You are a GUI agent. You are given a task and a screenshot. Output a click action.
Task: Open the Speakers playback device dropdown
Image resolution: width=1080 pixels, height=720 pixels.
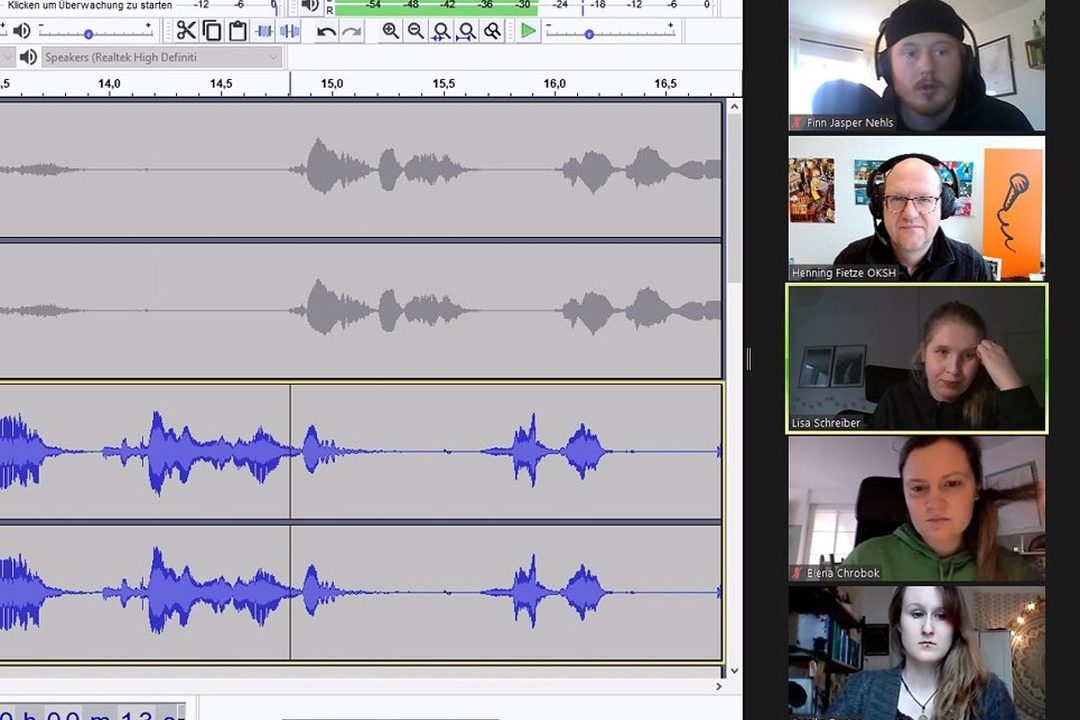(x=160, y=57)
